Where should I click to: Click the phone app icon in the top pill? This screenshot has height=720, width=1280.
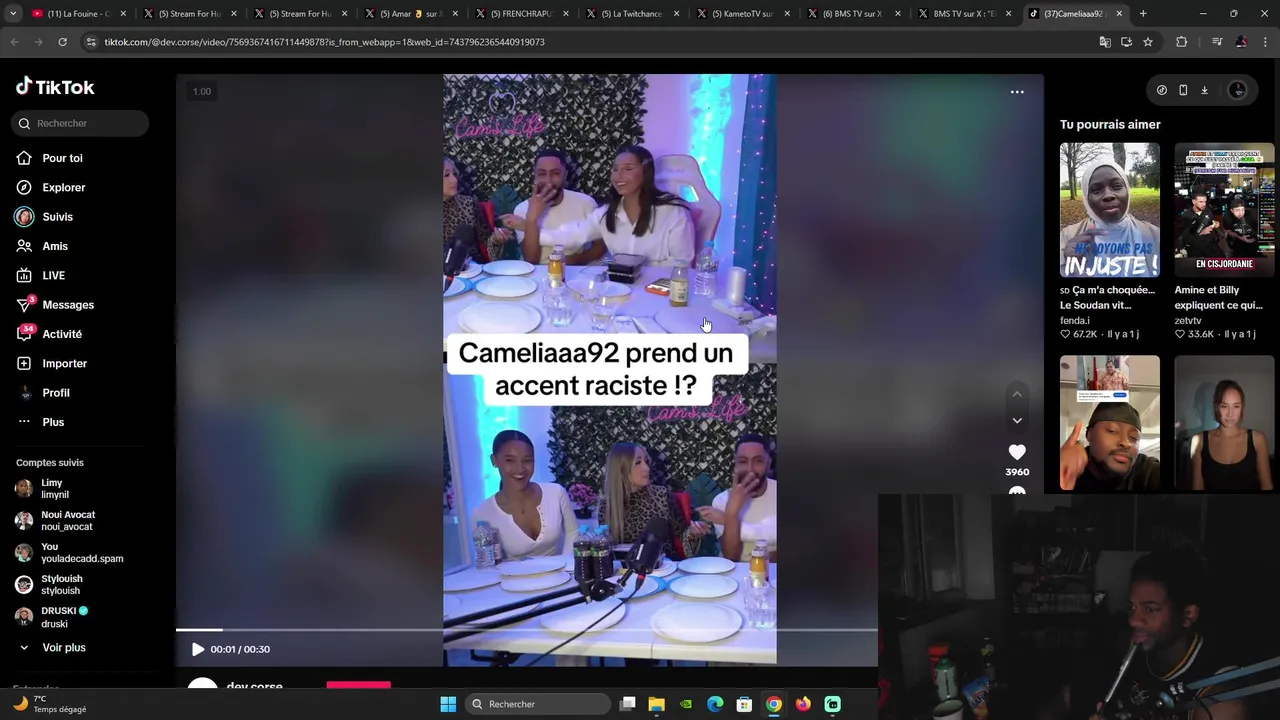(1183, 90)
